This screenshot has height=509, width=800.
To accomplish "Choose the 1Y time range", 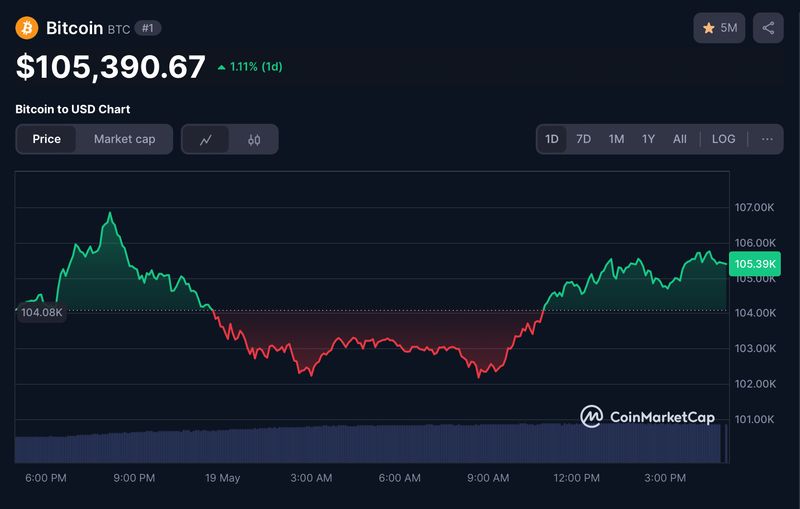I will click(648, 139).
